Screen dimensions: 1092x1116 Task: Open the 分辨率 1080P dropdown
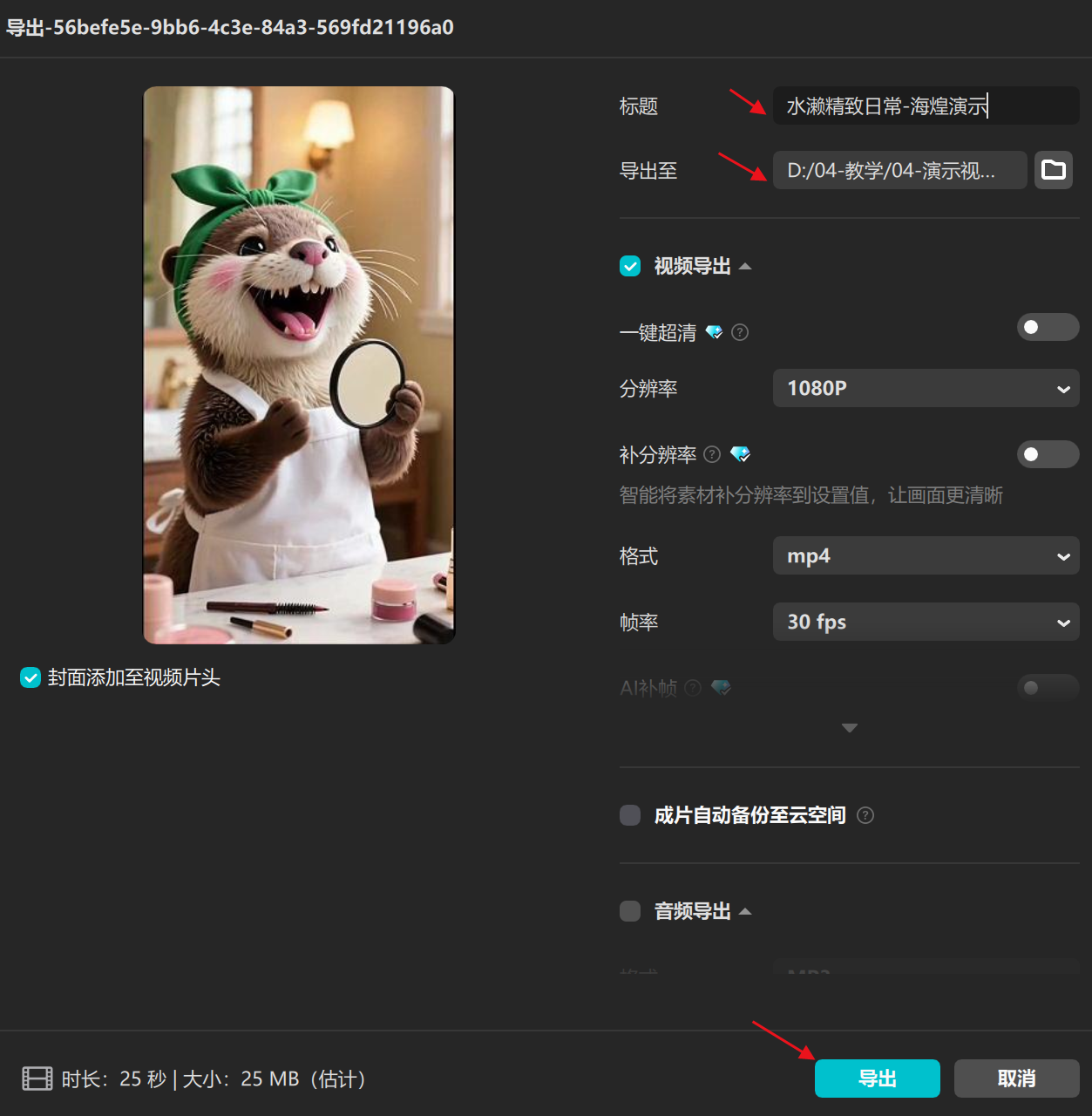pos(926,388)
